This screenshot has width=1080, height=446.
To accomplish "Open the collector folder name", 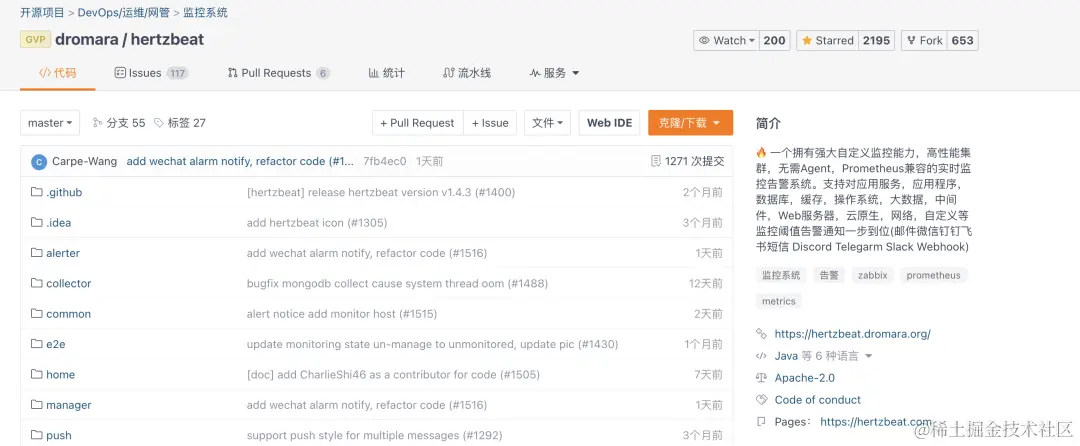I will tap(68, 283).
